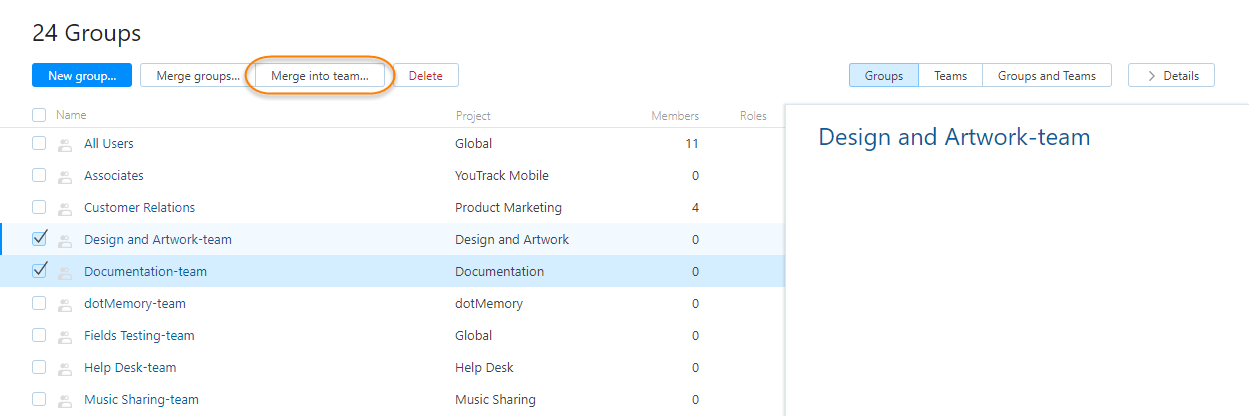Sort list by Members column header
The image size is (1249, 416).
[675, 116]
